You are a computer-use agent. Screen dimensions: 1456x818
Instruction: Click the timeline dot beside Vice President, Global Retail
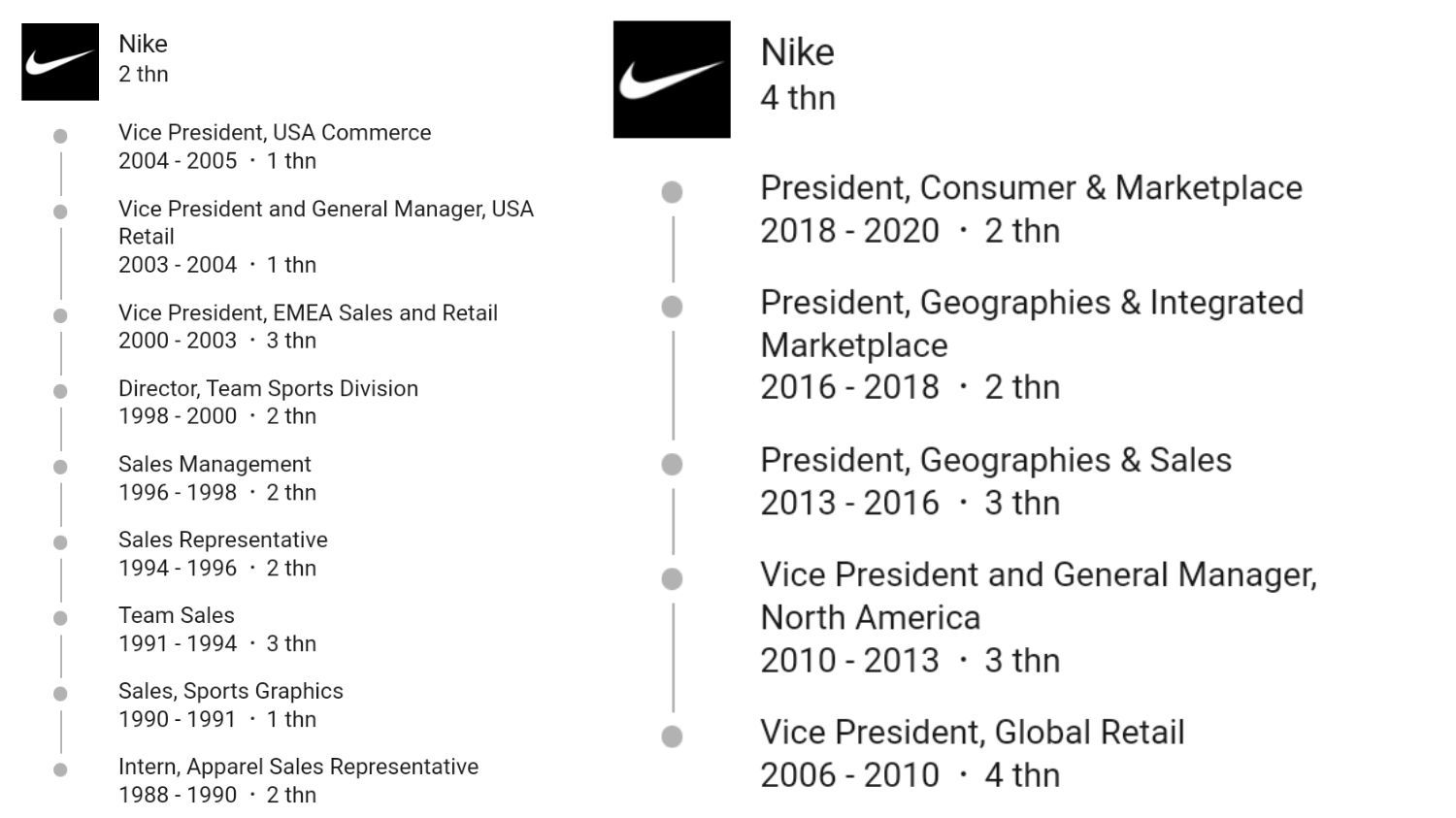(x=672, y=736)
